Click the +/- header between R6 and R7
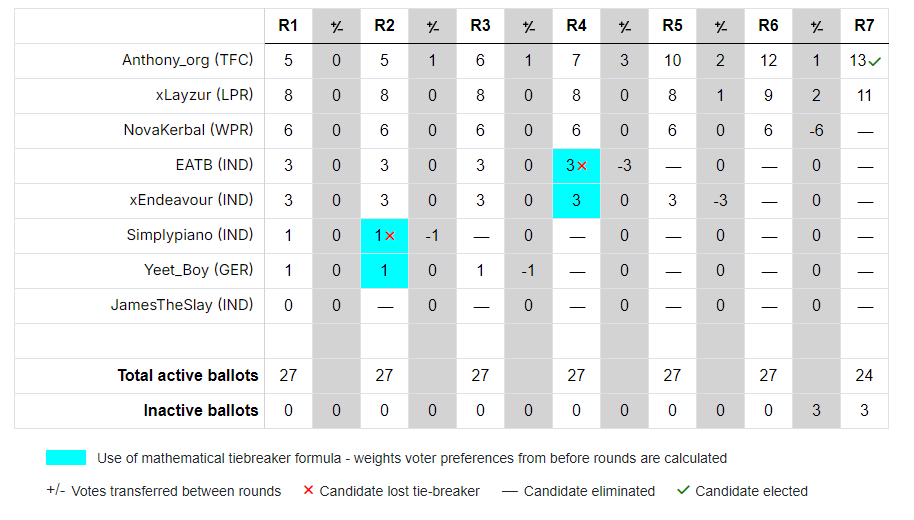 pos(816,26)
